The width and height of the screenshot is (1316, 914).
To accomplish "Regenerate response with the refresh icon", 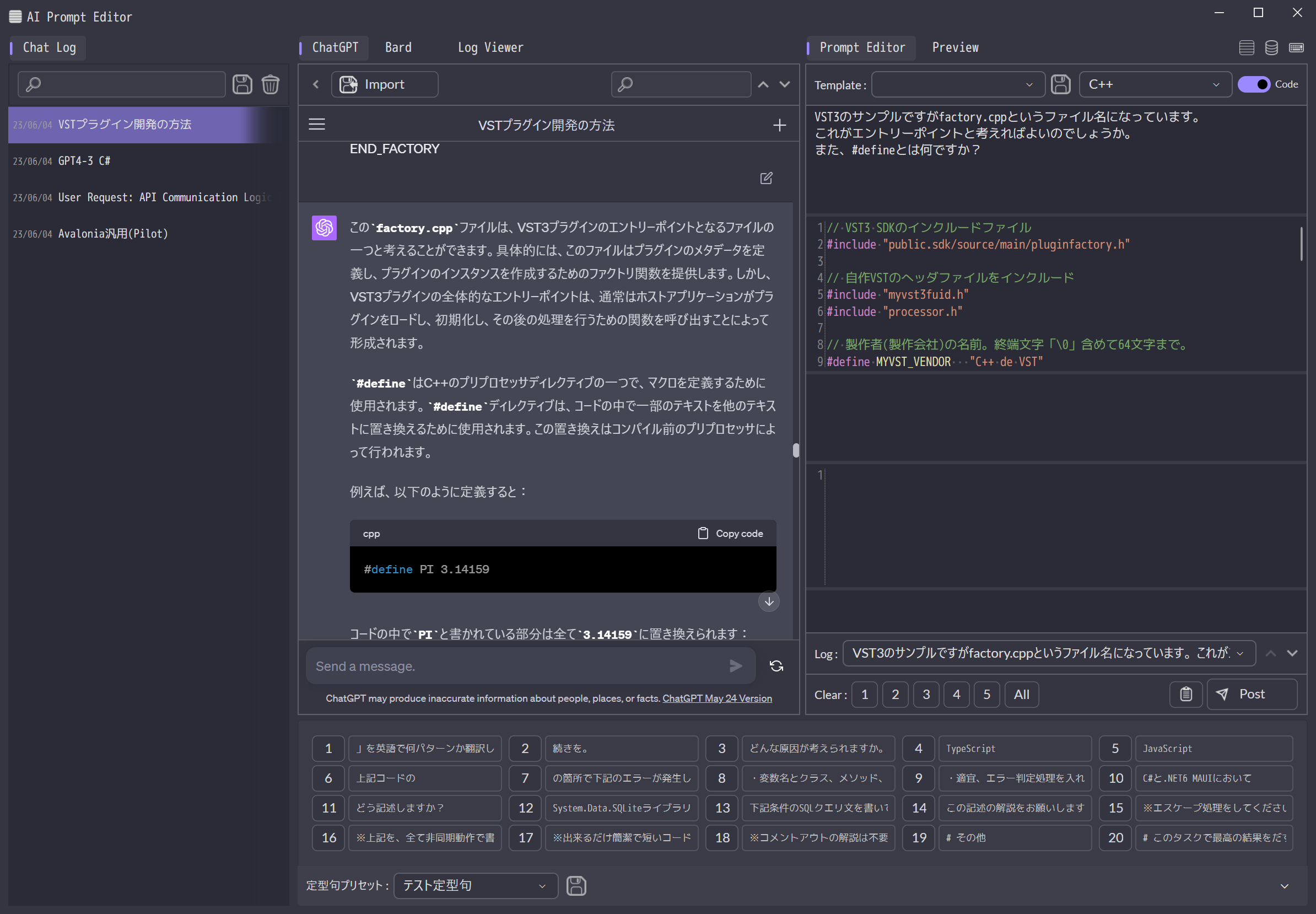I will tap(776, 665).
